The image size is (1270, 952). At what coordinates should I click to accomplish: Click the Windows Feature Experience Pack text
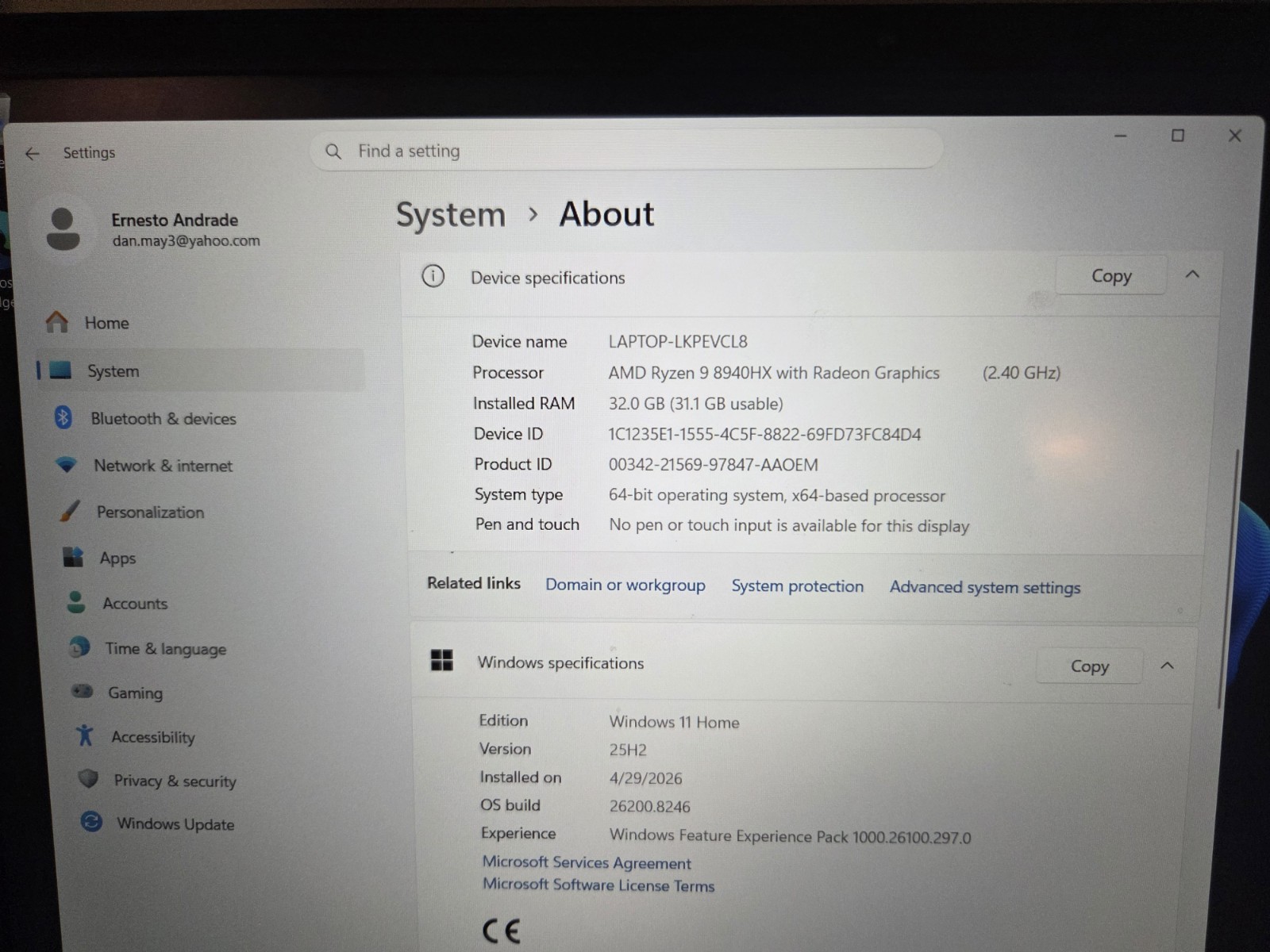click(790, 836)
